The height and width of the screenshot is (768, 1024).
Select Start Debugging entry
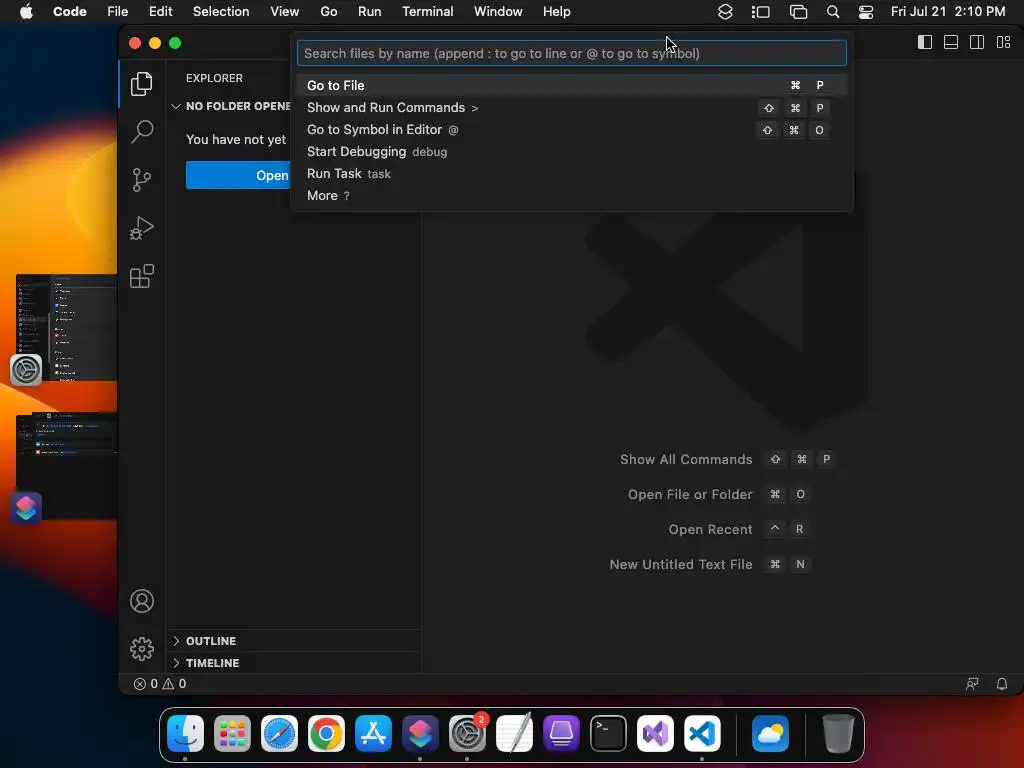(x=571, y=152)
